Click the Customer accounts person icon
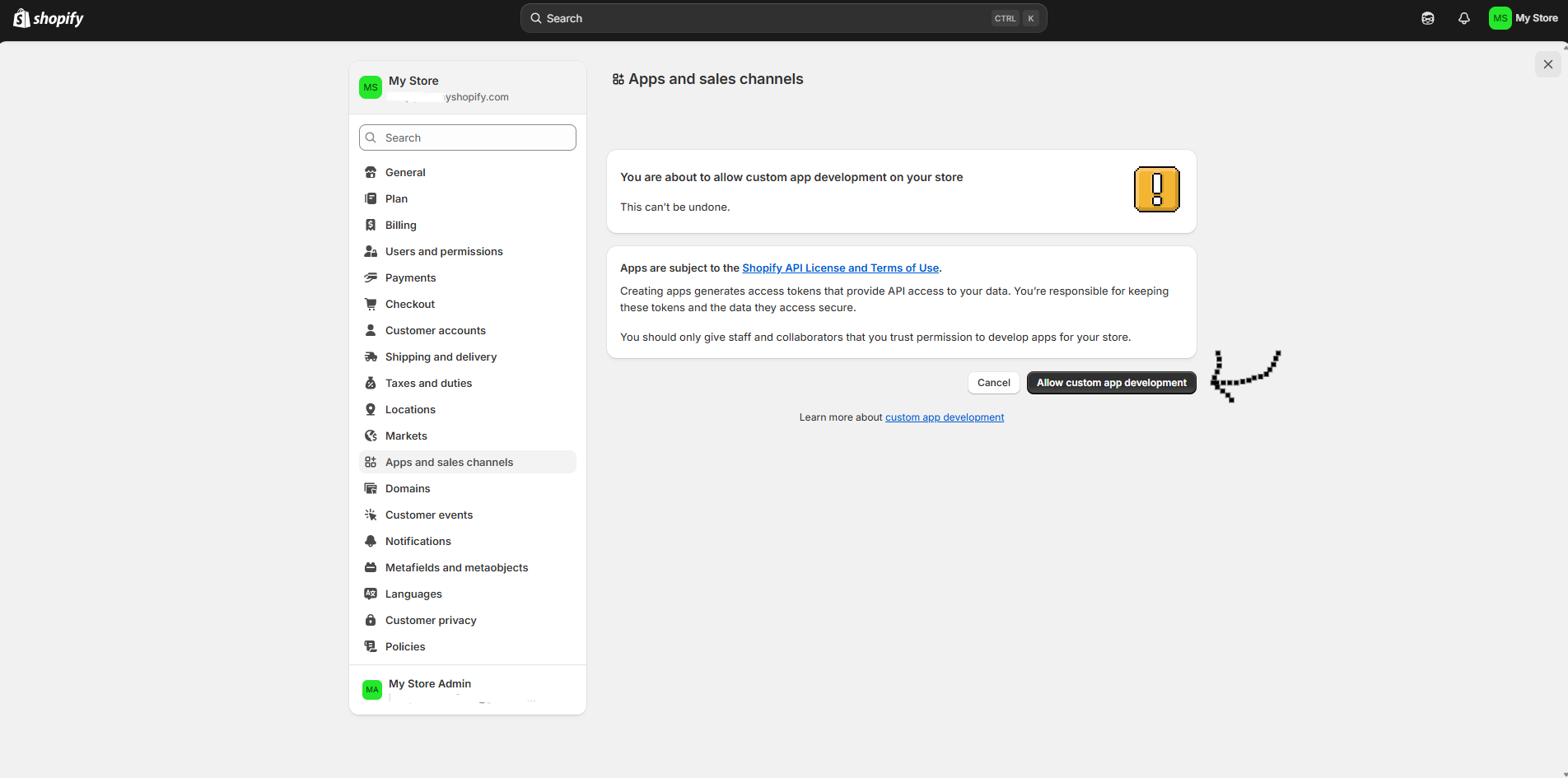This screenshot has width=1568, height=778. coord(371,330)
